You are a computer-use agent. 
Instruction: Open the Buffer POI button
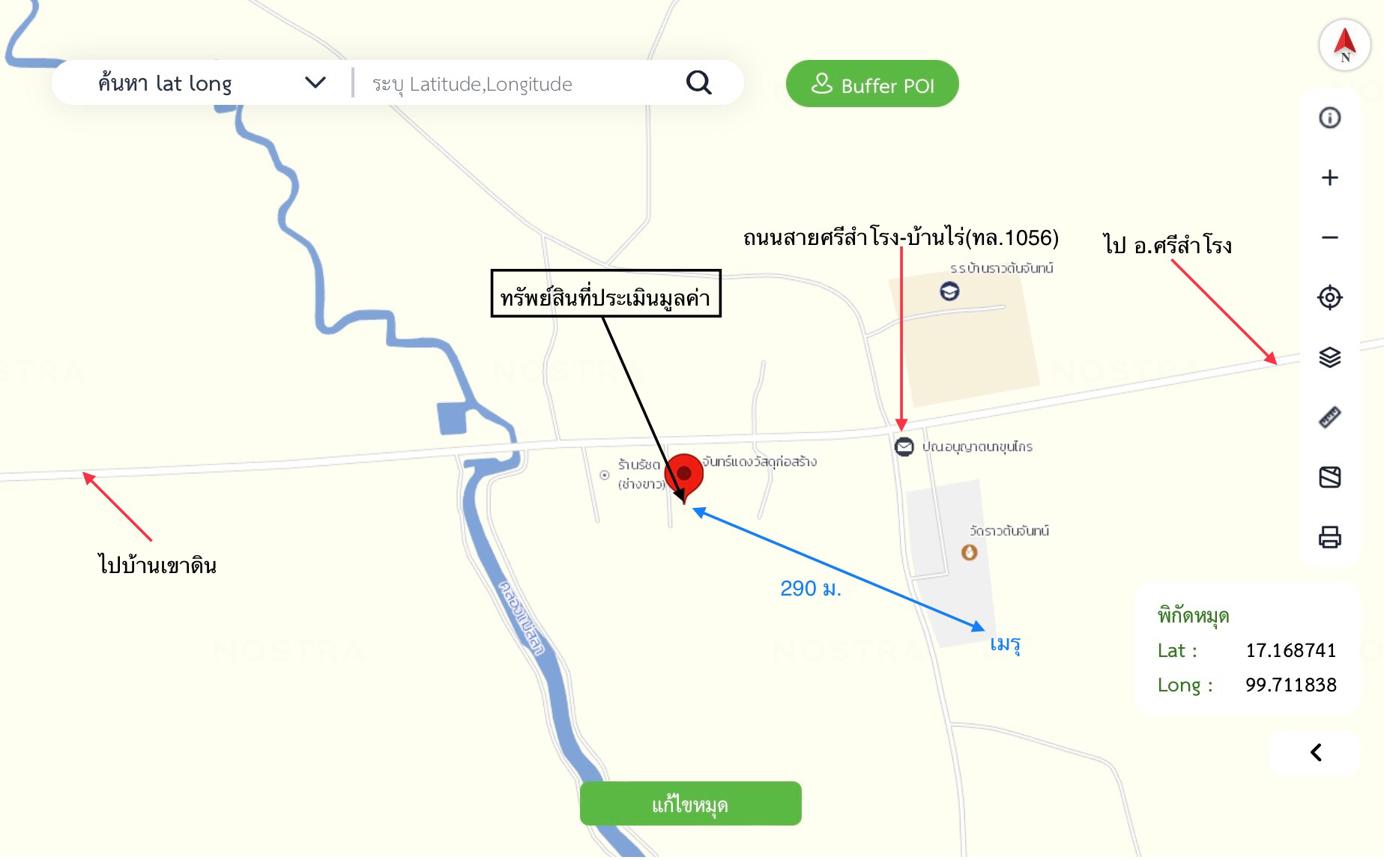pyautogui.click(x=872, y=84)
